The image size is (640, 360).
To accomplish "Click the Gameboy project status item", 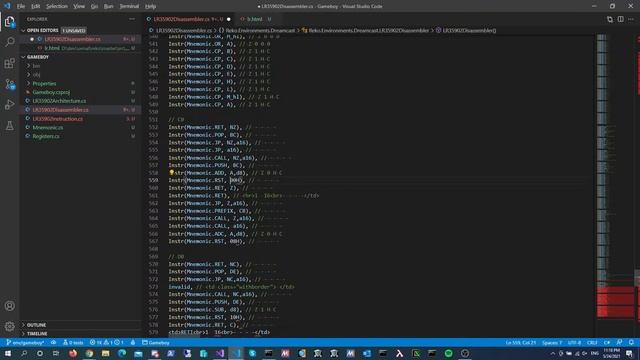I will click(x=156, y=342).
